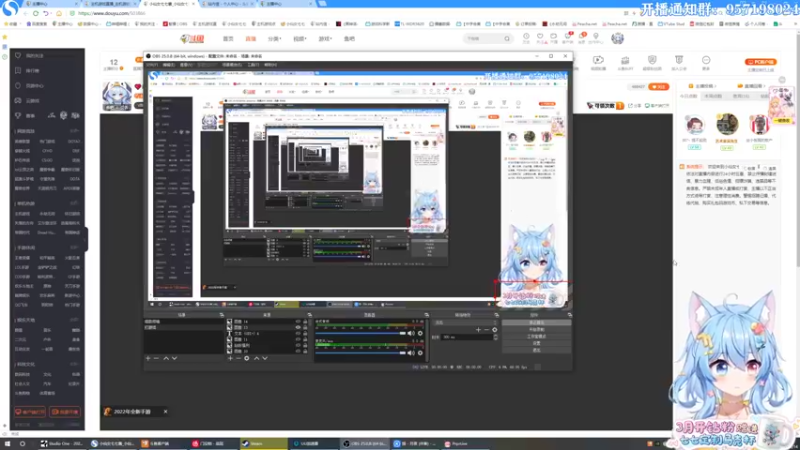
Task: Add a scene transition with plus icon
Action: point(478,330)
